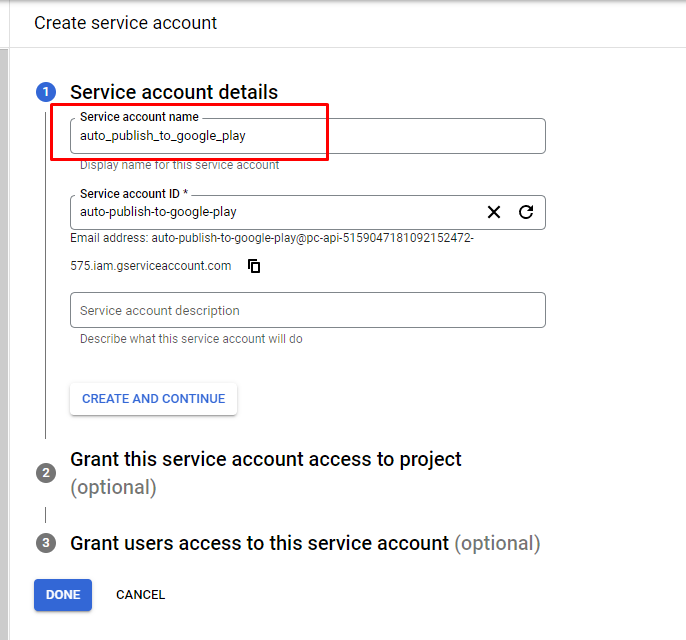This screenshot has width=686, height=640.
Task: Click into the Service account ID input
Action: (x=270, y=212)
